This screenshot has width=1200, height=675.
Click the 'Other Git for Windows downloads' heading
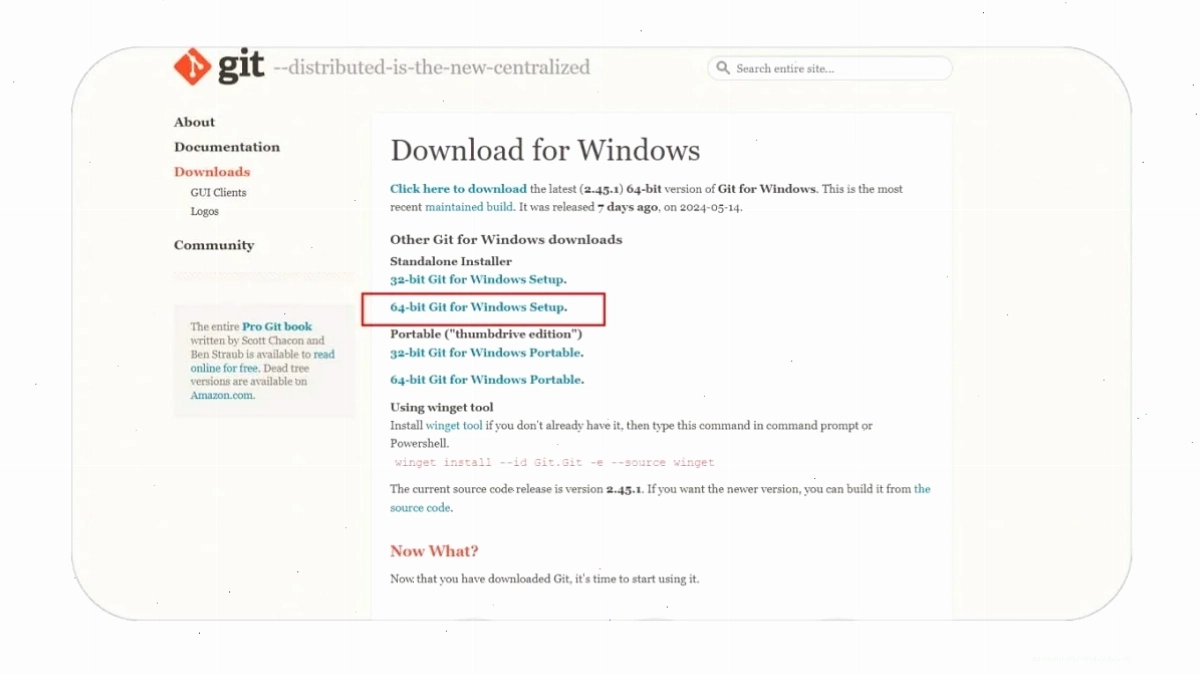(506, 240)
